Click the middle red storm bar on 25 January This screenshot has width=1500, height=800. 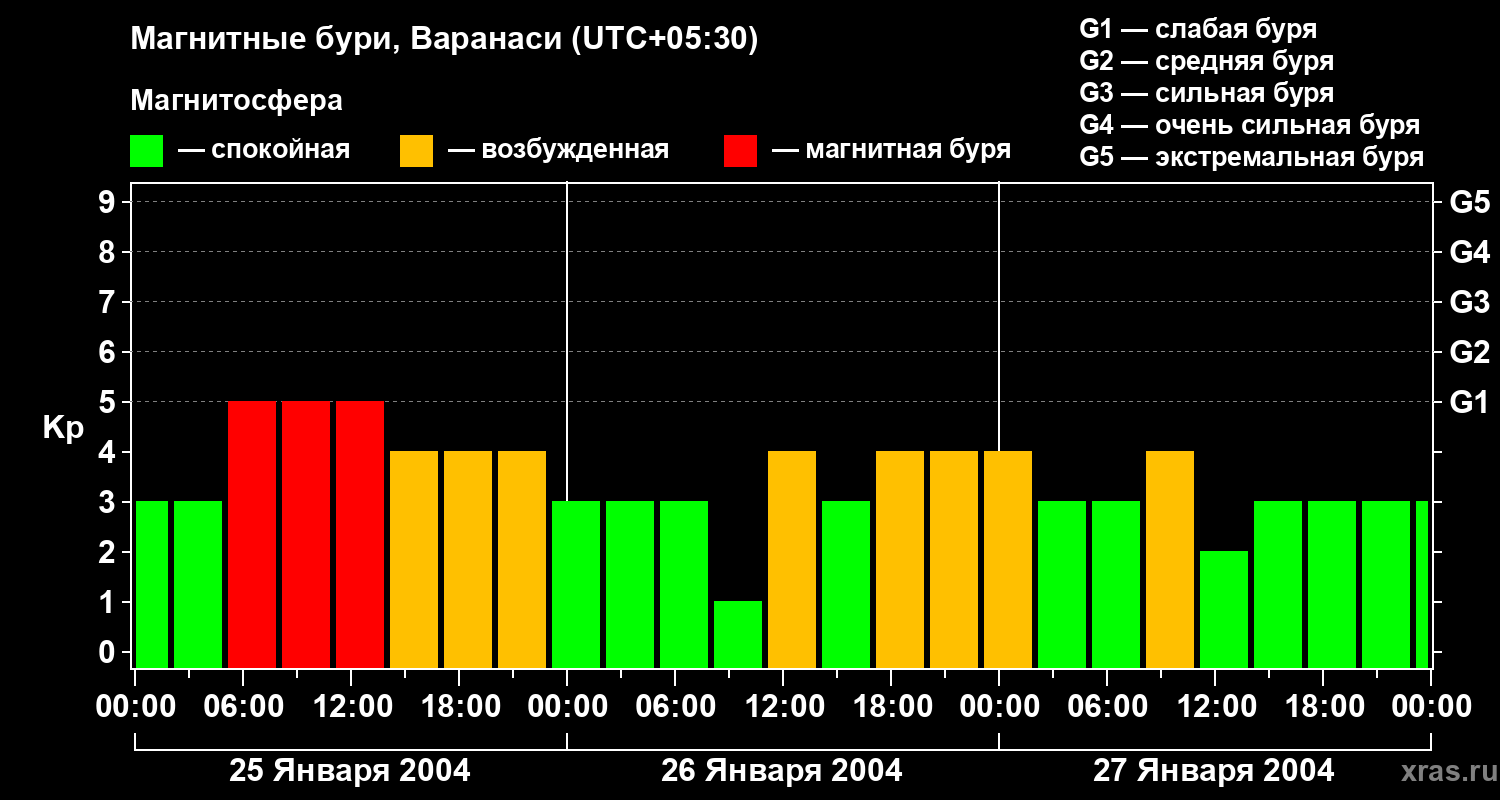[306, 534]
